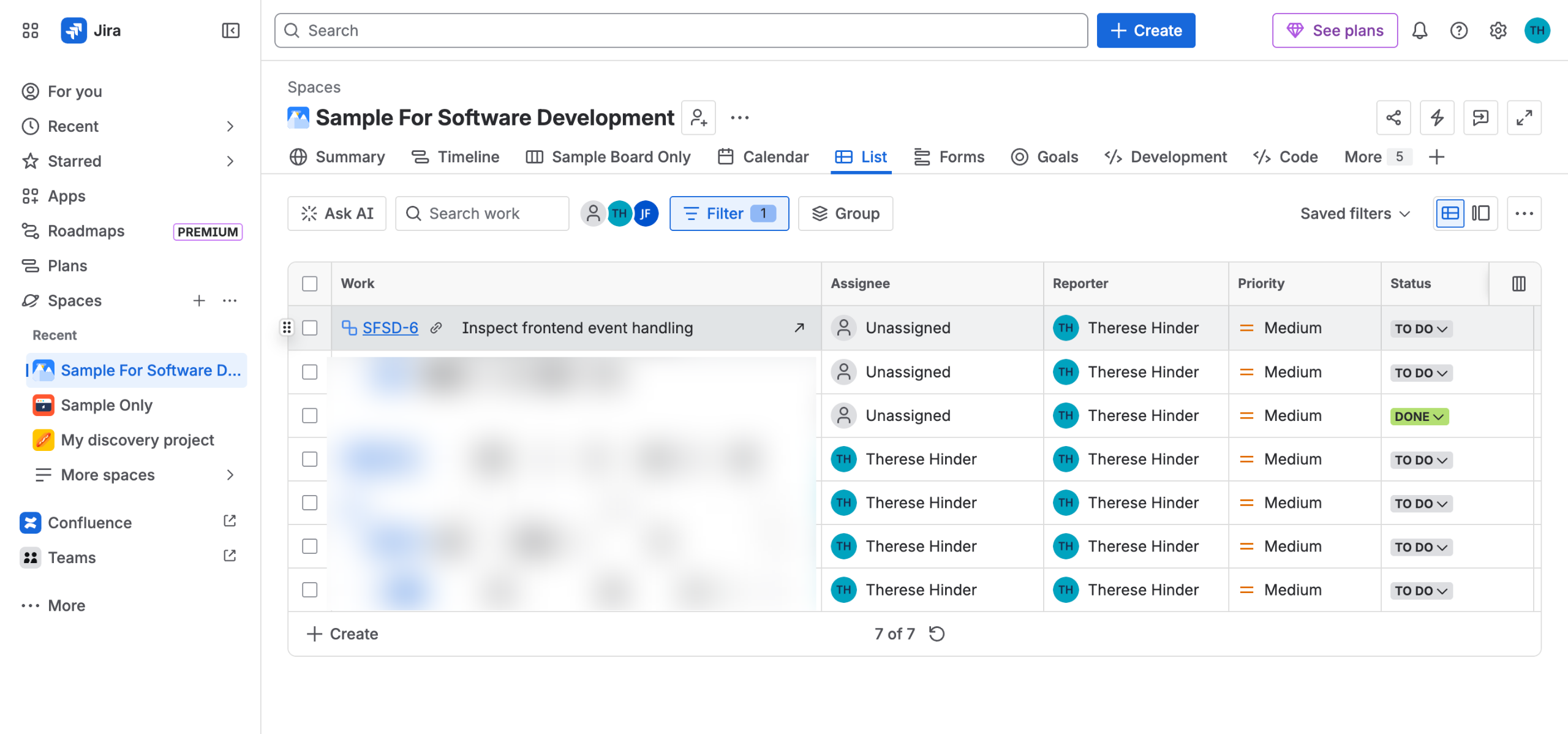Viewport: 1568px width, 734px height.
Task: Check the SFSD-6 row checkbox
Action: pyautogui.click(x=310, y=328)
